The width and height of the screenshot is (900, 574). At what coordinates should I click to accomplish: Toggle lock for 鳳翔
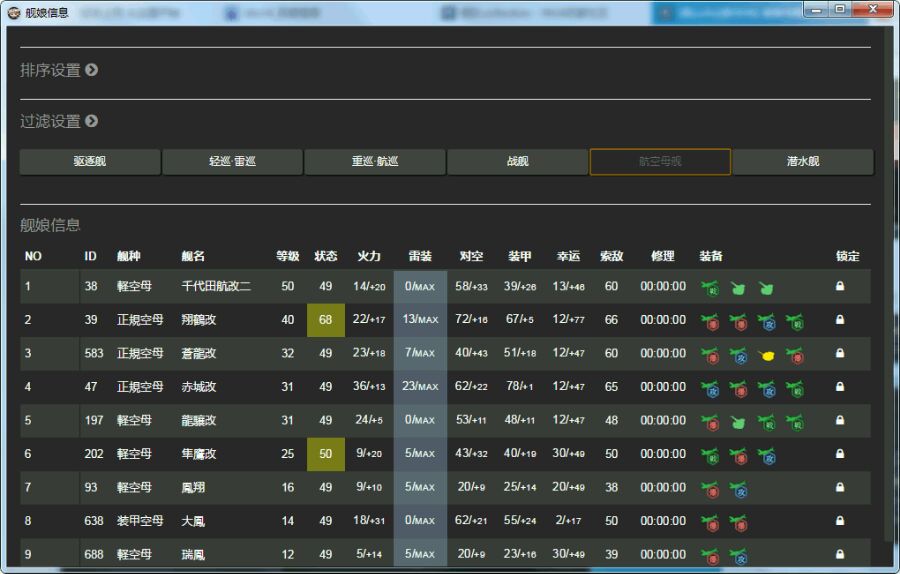[x=840, y=487]
